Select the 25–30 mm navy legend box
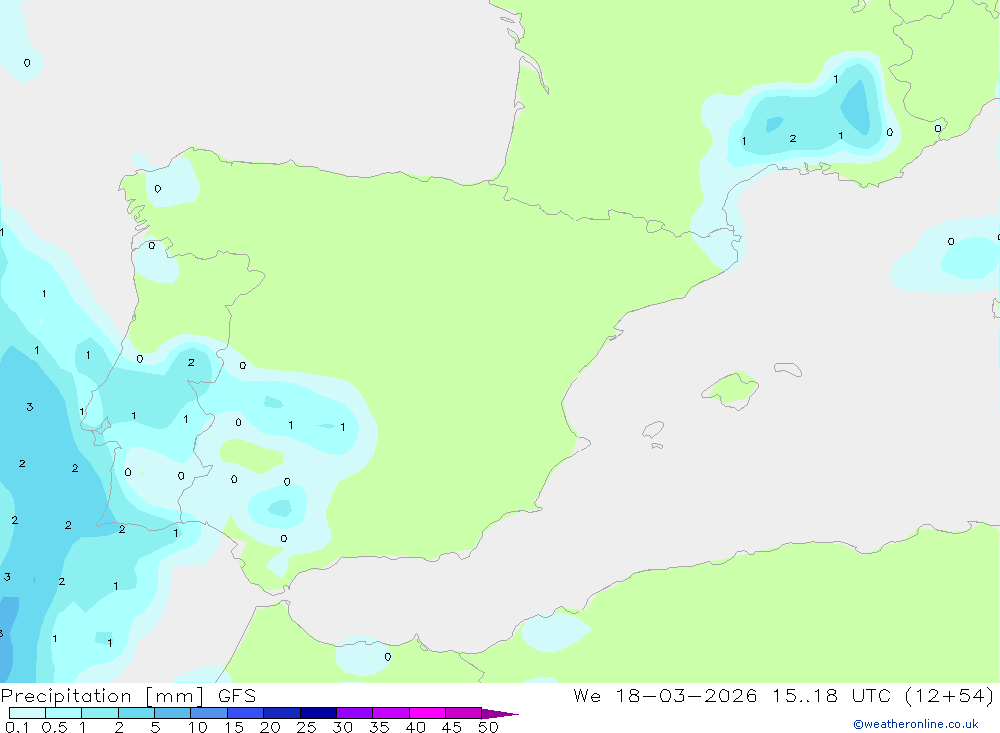 pos(318,713)
